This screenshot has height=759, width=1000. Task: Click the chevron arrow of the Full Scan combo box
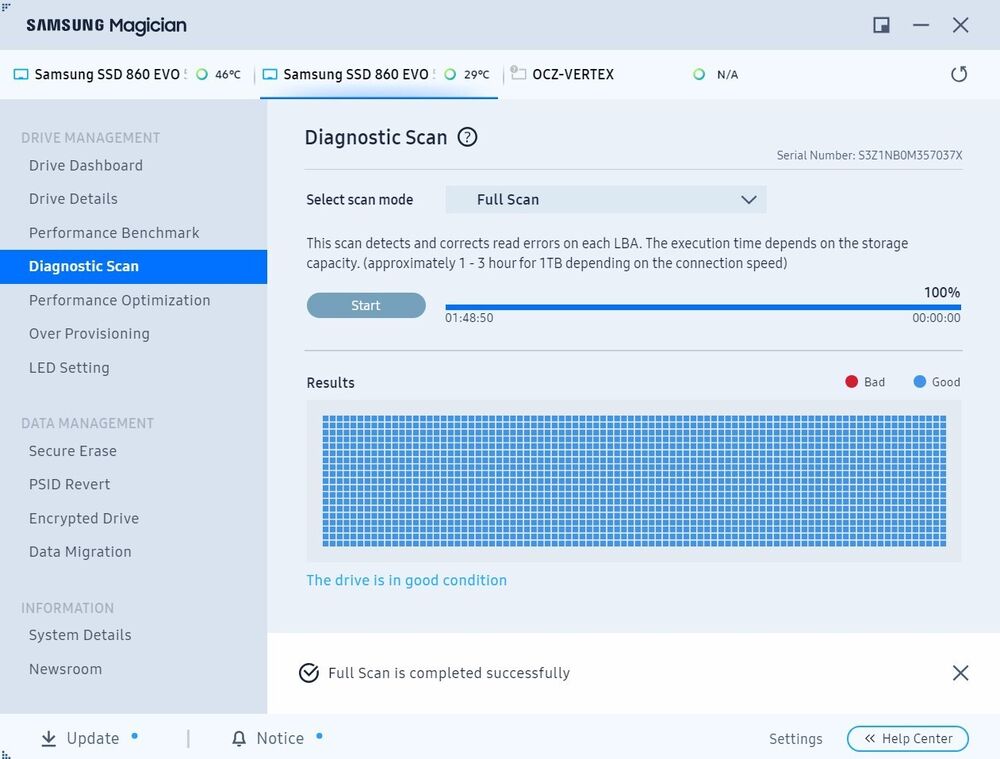tap(749, 200)
